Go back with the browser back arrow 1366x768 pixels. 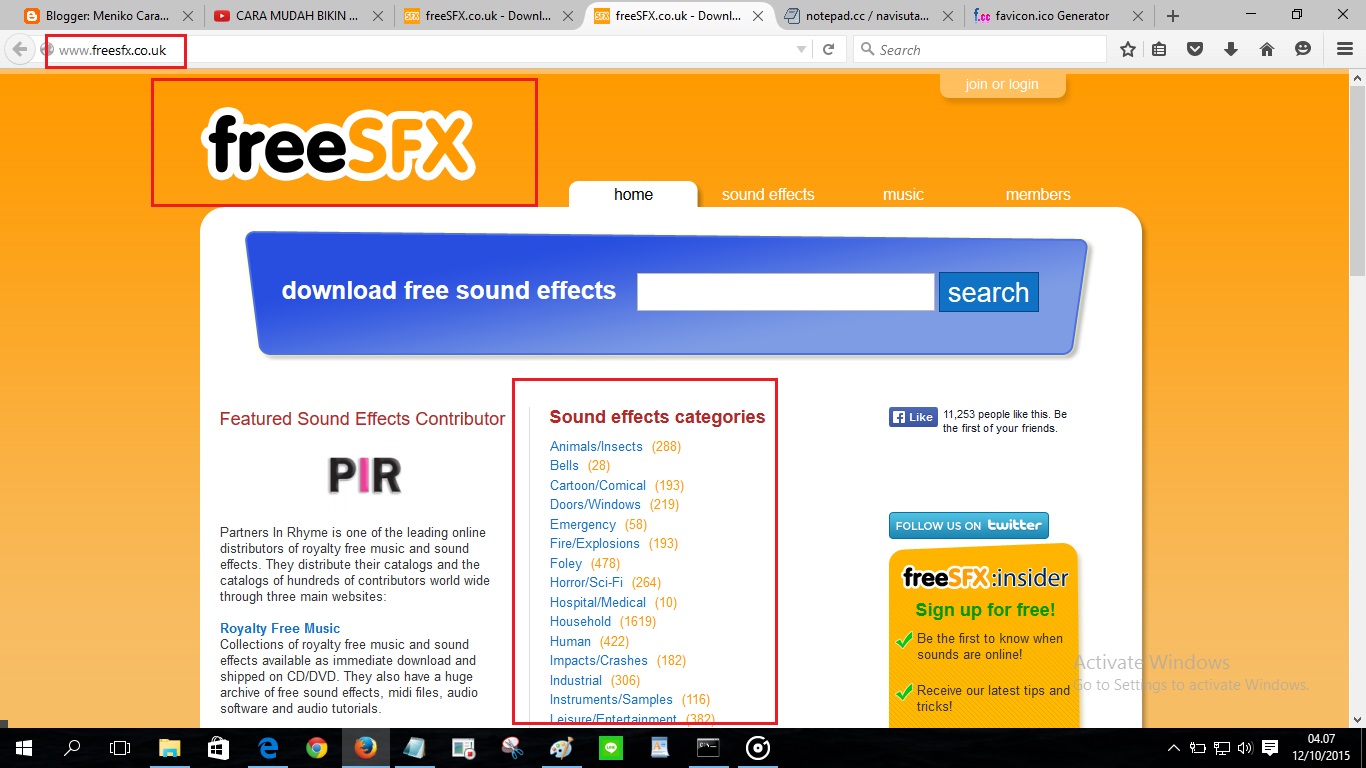[20, 49]
